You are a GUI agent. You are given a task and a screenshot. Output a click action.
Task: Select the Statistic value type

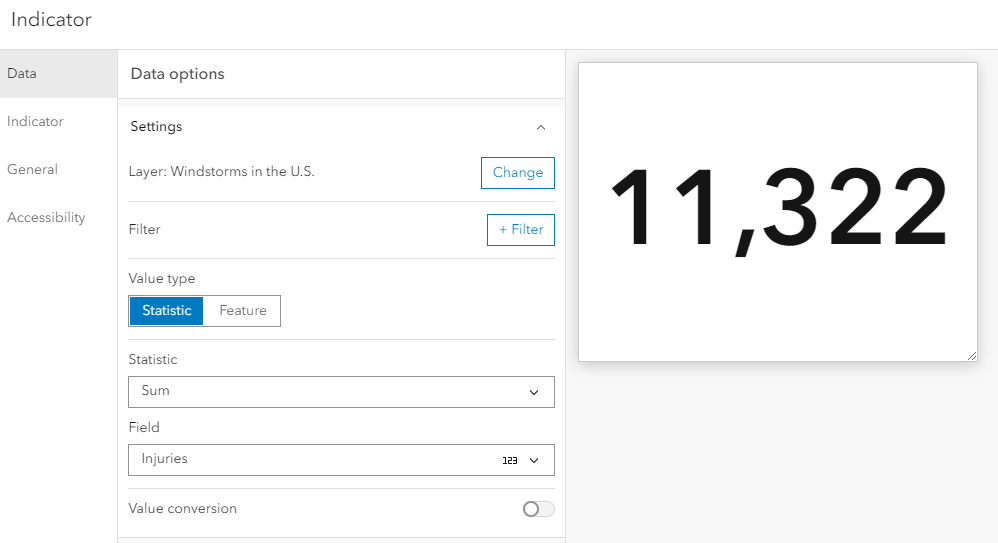166,311
